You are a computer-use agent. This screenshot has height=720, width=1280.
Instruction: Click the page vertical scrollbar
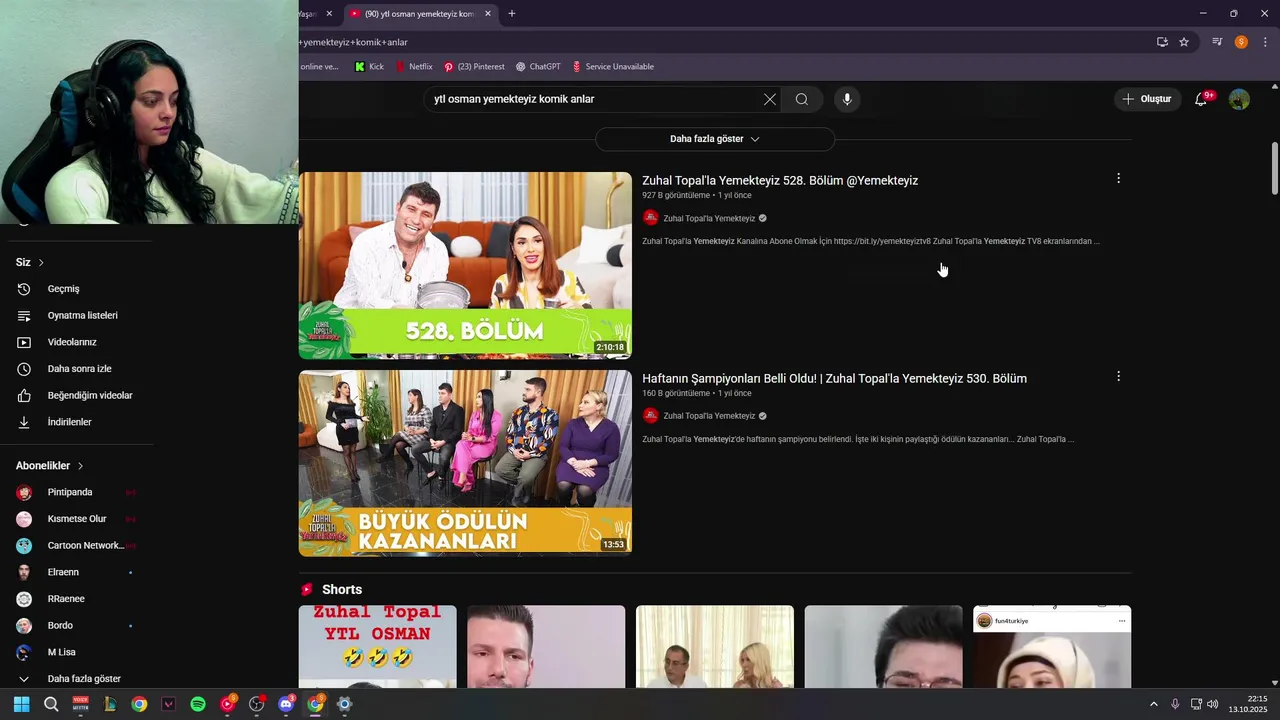tap(1275, 170)
